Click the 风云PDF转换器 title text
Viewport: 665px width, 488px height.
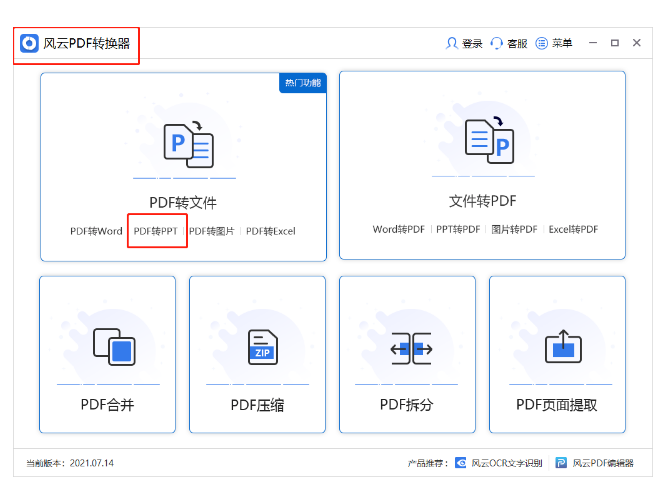click(87, 43)
